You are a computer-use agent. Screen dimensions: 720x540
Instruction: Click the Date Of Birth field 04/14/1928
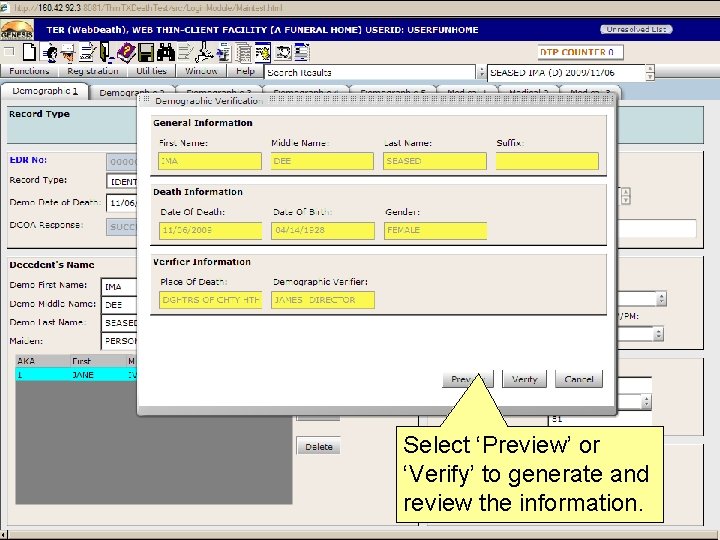pyautogui.click(x=323, y=231)
